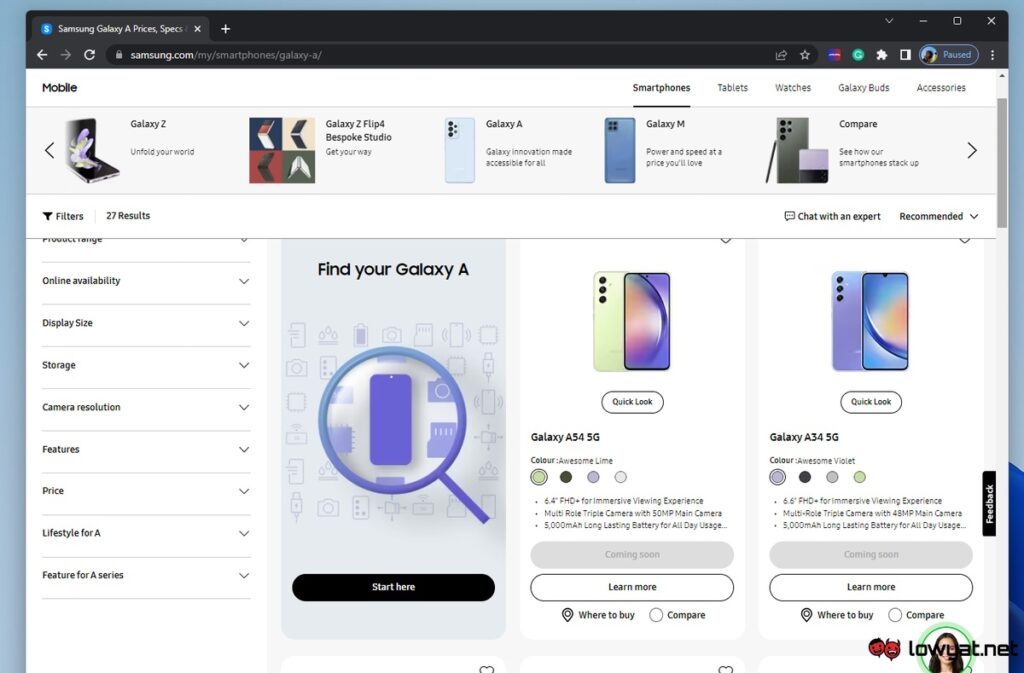Screen dimensions: 1024x673
Task: Open the Compare smartphones thumbnail
Action: [x=797, y=150]
